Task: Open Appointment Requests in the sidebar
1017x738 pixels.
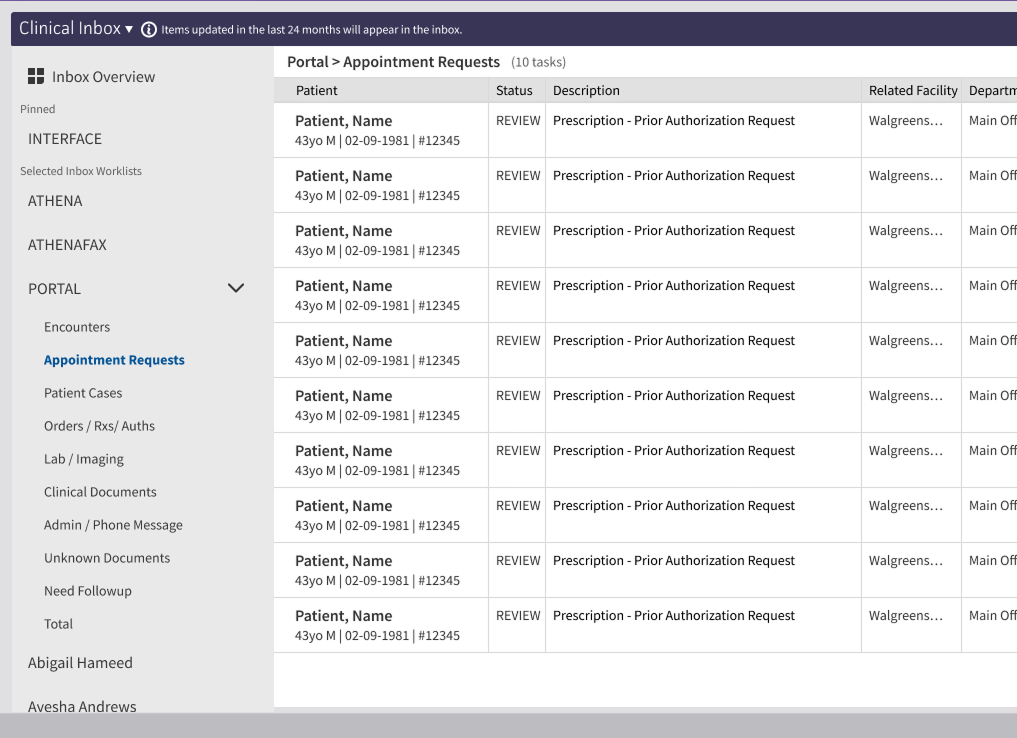Action: (114, 360)
